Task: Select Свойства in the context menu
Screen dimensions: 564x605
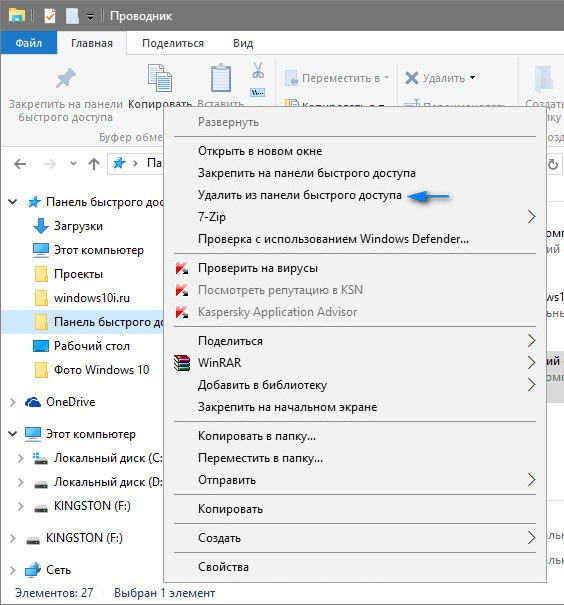Action: pyautogui.click(x=355, y=567)
